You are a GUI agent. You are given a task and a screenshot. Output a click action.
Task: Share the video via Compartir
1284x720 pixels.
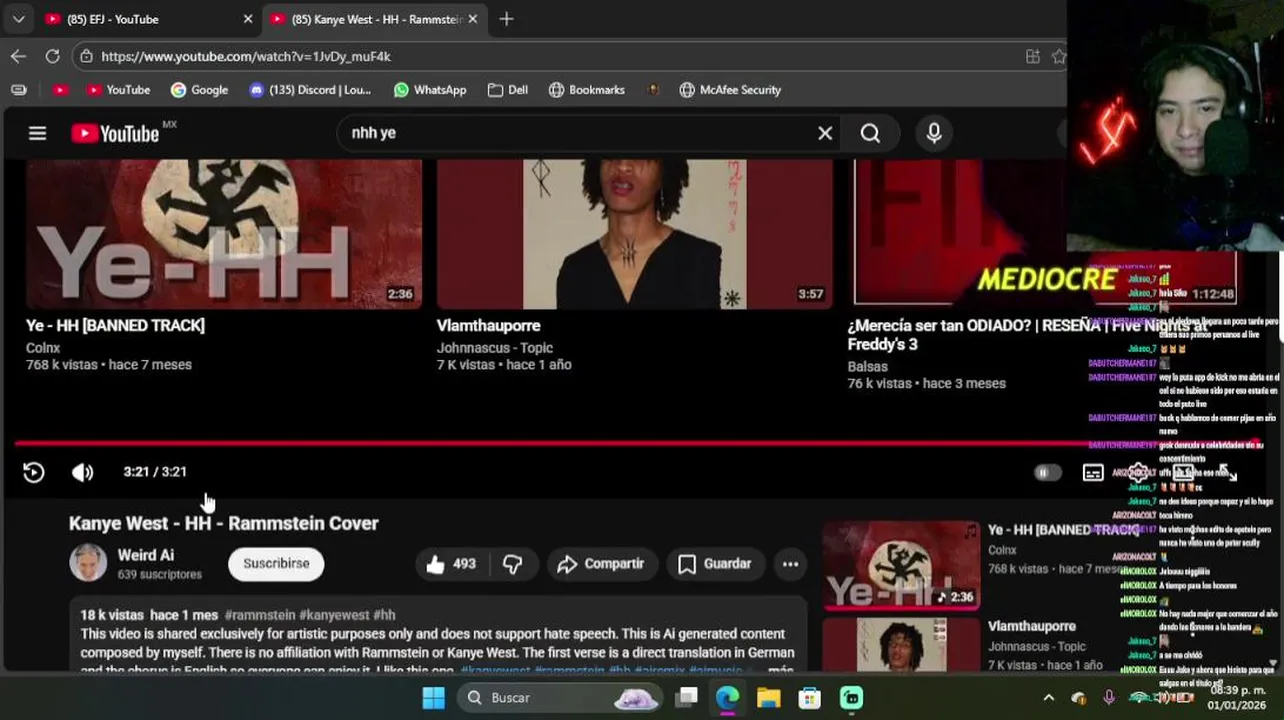click(601, 564)
